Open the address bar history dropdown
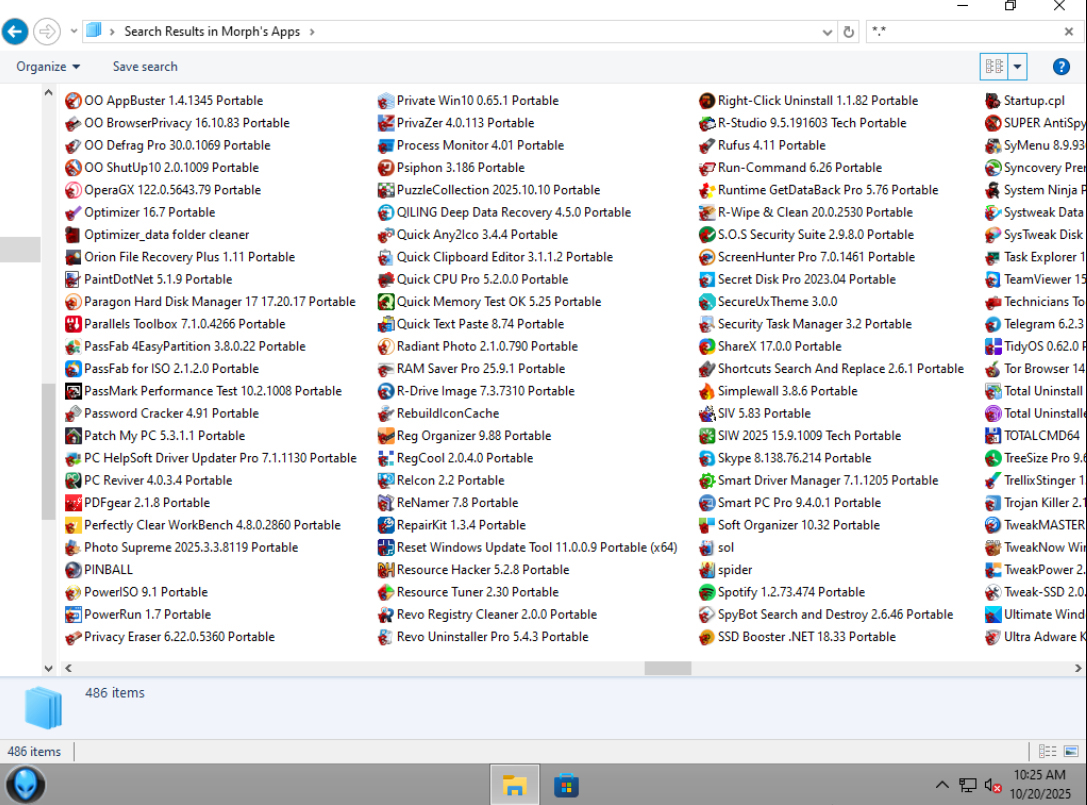The height and width of the screenshot is (805, 1087). click(x=827, y=32)
